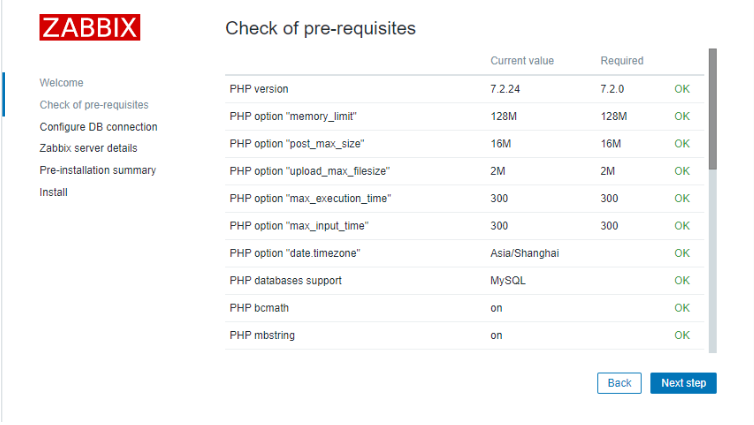The height and width of the screenshot is (425, 754).
Task: Select the Zabbix server details step
Action: click(x=88, y=148)
